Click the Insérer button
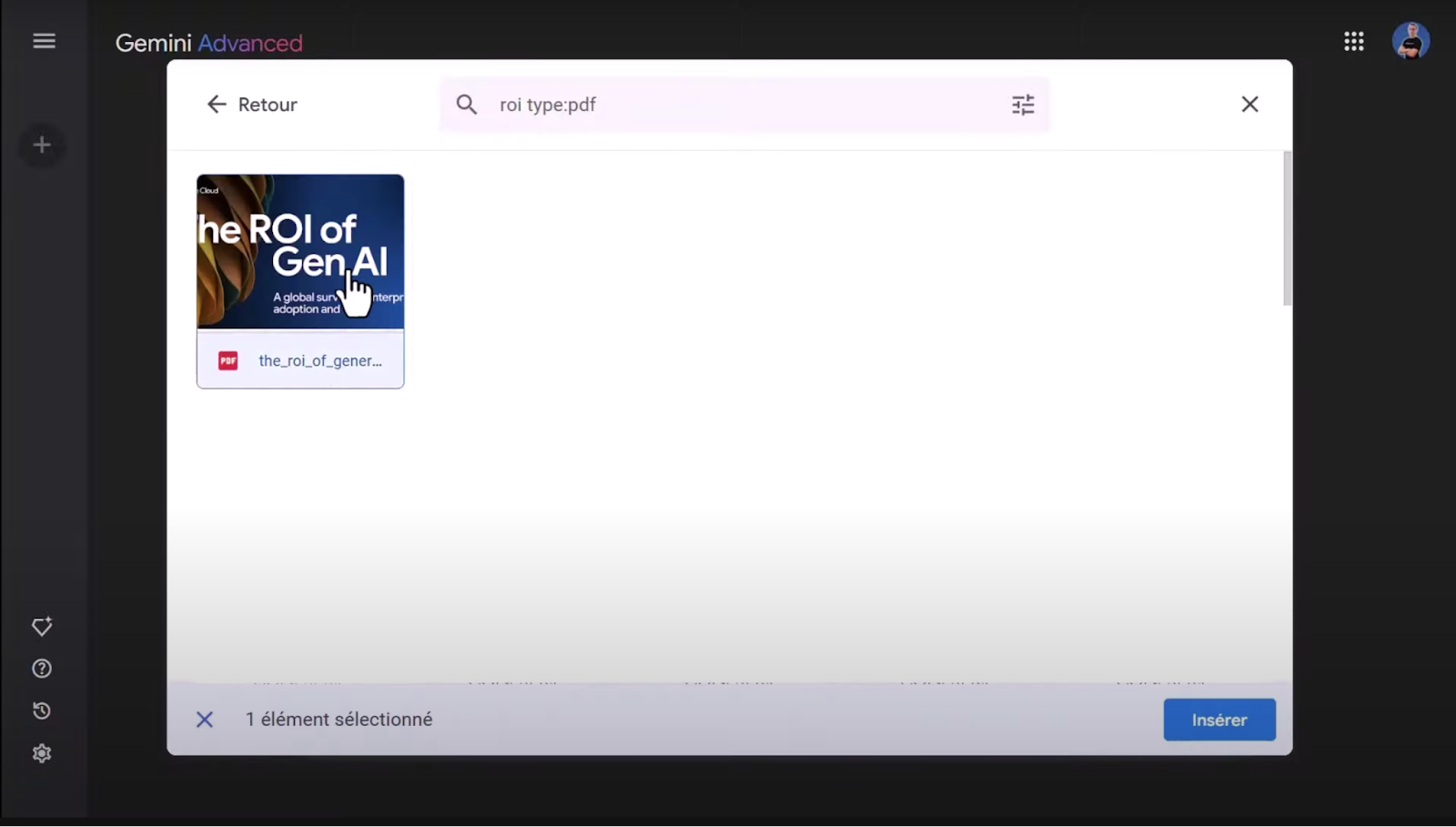Viewport: 1456px width, 827px height. coord(1219,720)
